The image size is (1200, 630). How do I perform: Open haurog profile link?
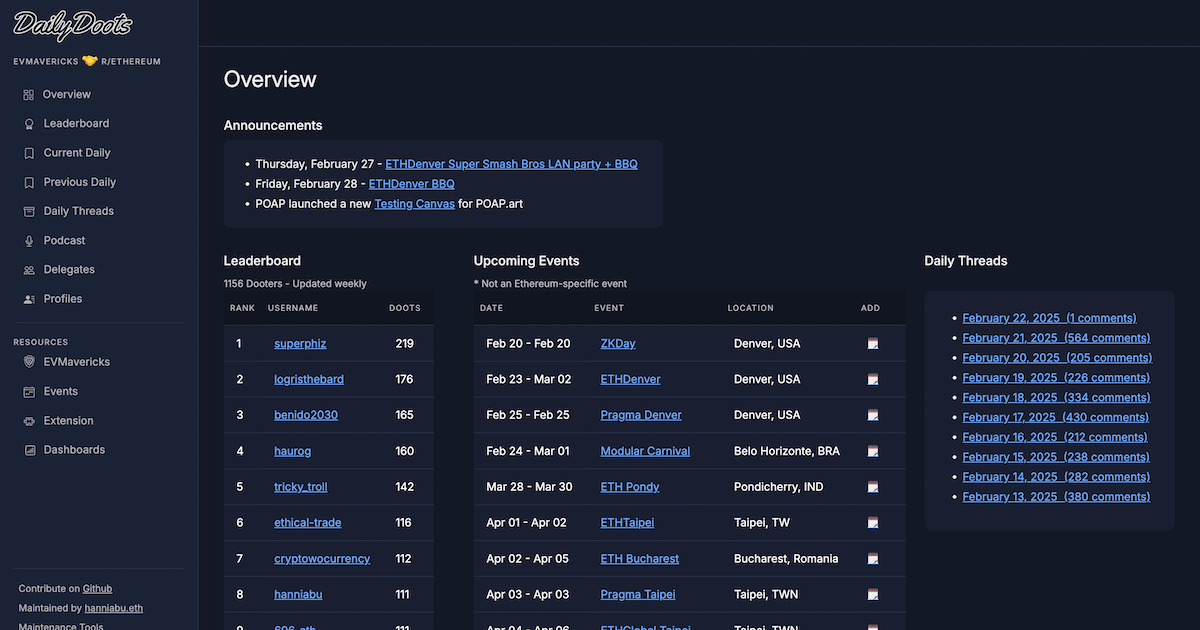point(293,451)
